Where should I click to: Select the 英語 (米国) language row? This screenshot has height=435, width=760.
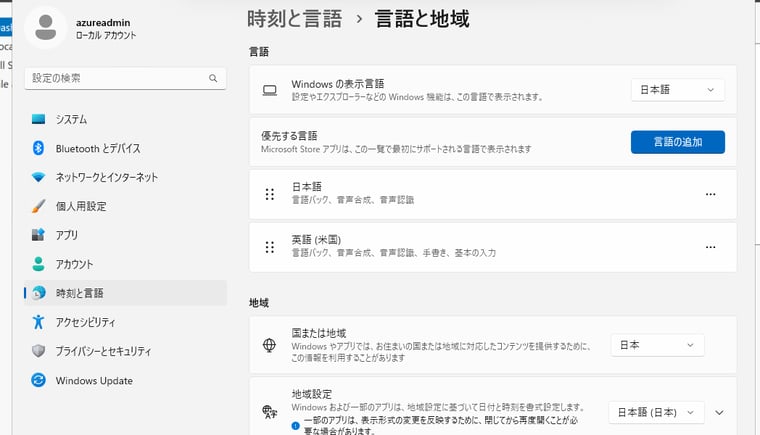(x=492, y=247)
